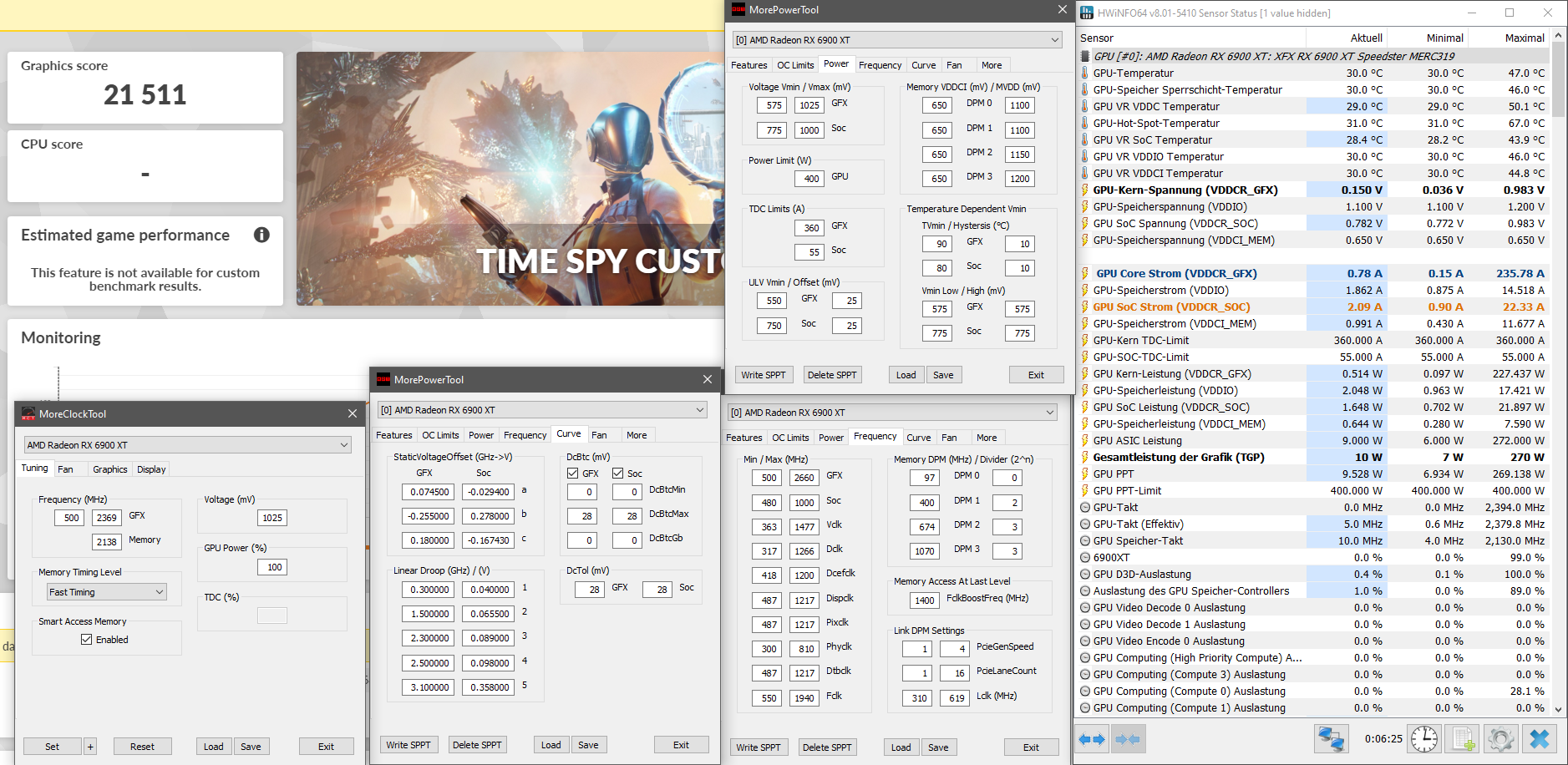Image resolution: width=1568 pixels, height=765 pixels.
Task: Open Features tab in Frequency-tab MorePowerTool window
Action: tap(743, 438)
